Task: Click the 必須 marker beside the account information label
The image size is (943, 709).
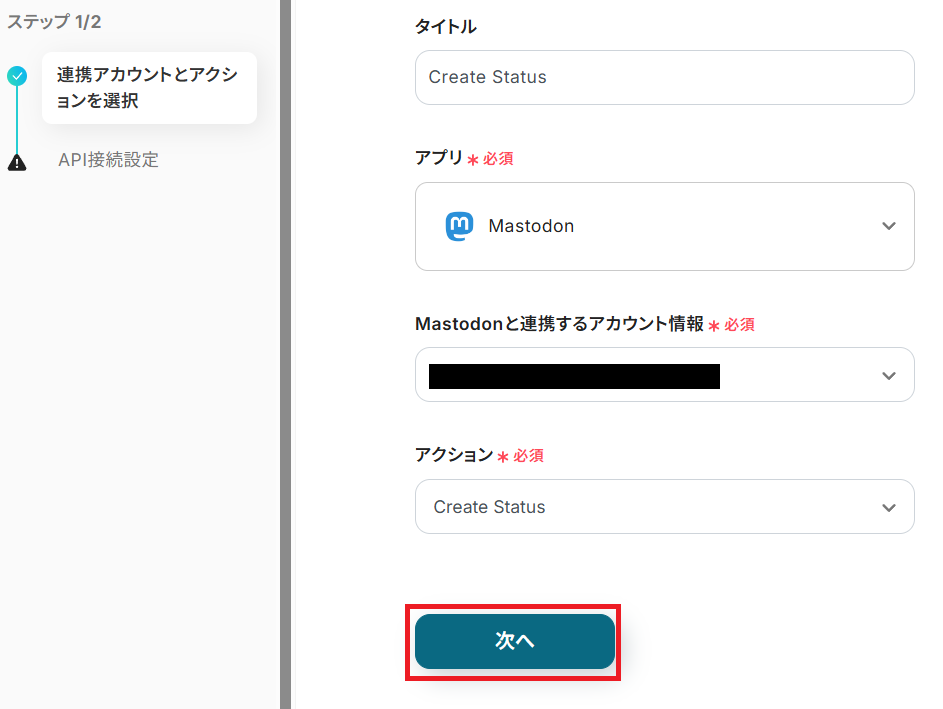Action: (x=740, y=325)
